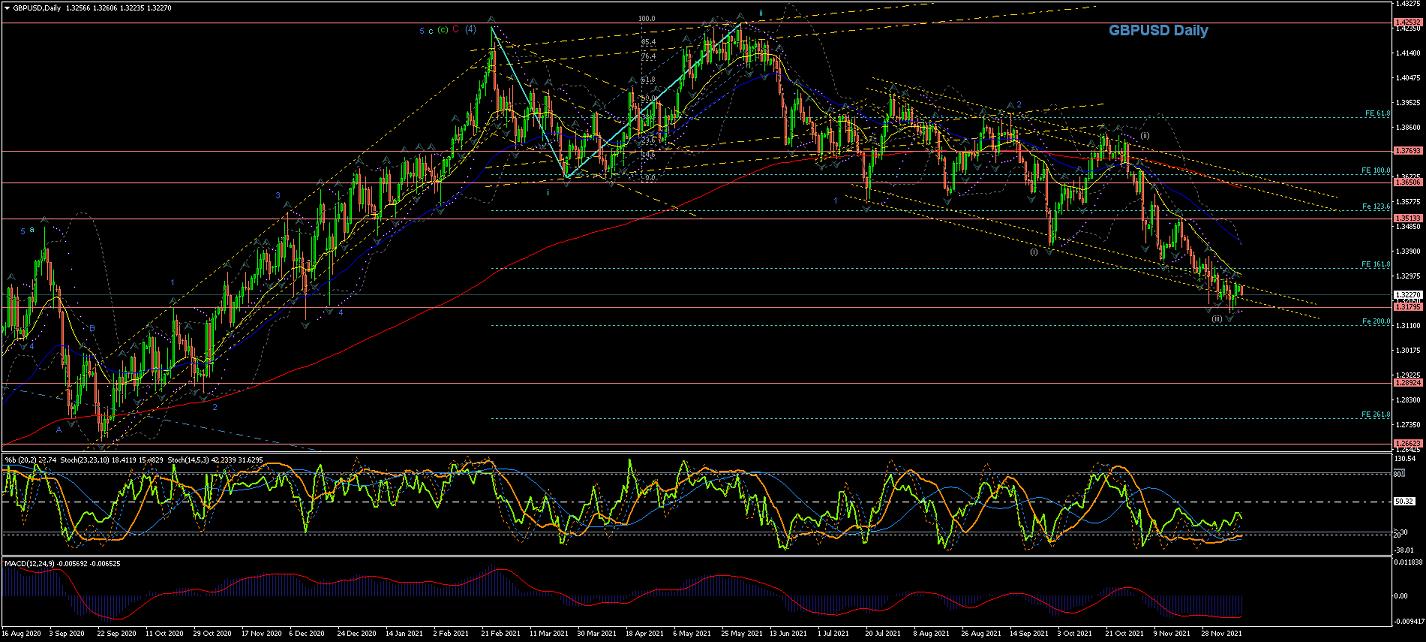Image resolution: width=1426 pixels, height=642 pixels.
Task: Select the 1.31795 red price tag
Action: pos(1406,307)
